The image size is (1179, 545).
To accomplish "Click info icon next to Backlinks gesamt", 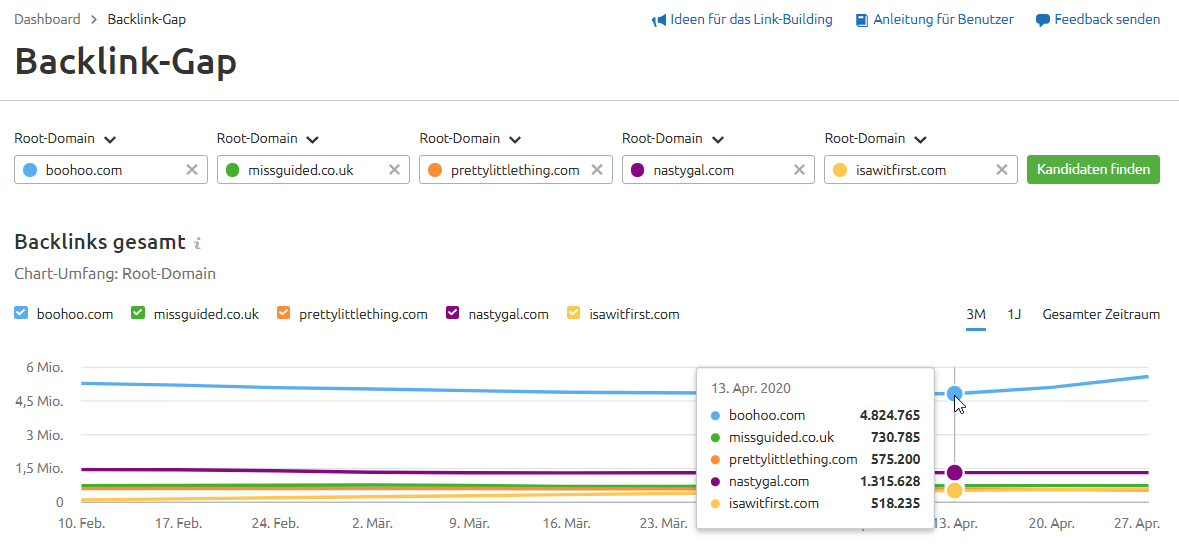I will coord(197,243).
